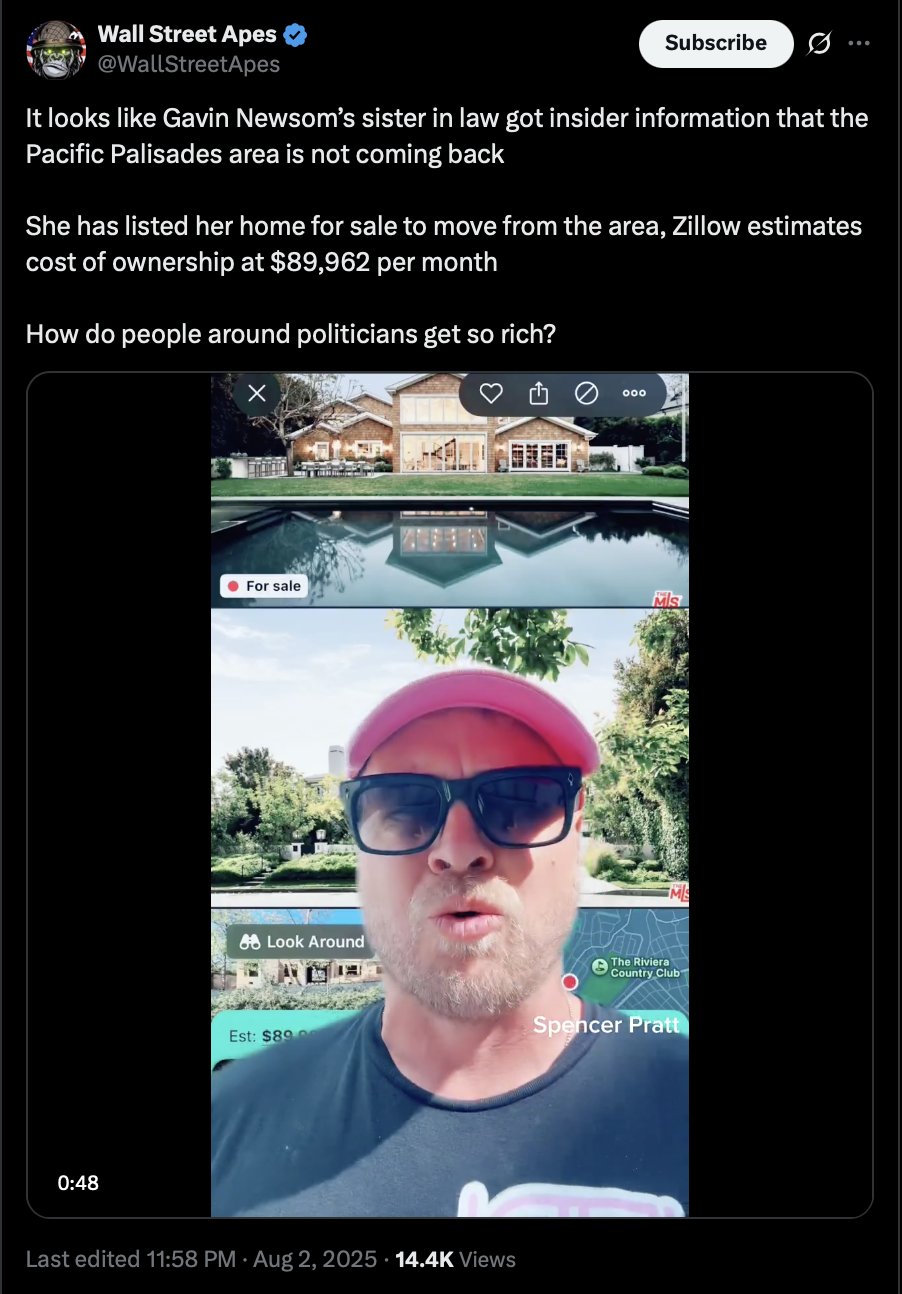View the 14.4K Views analytics
902x1294 pixels.
point(456,1259)
